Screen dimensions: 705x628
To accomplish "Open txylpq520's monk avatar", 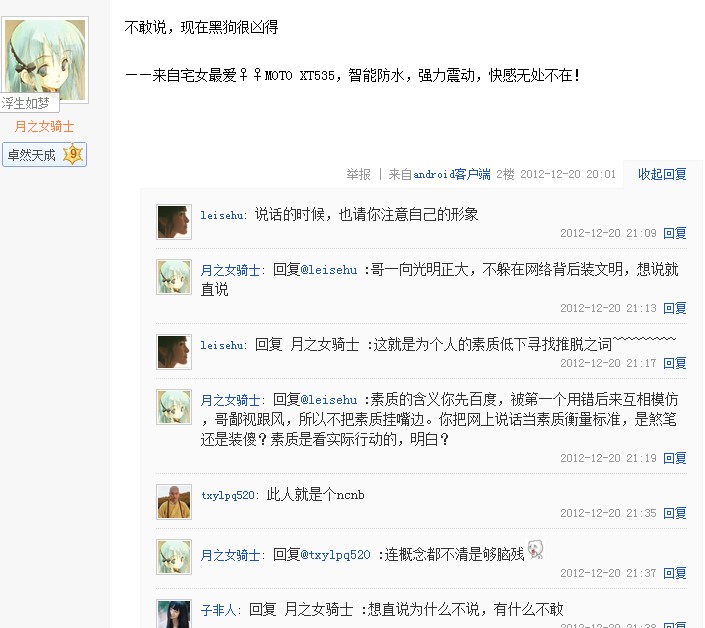I will (174, 502).
